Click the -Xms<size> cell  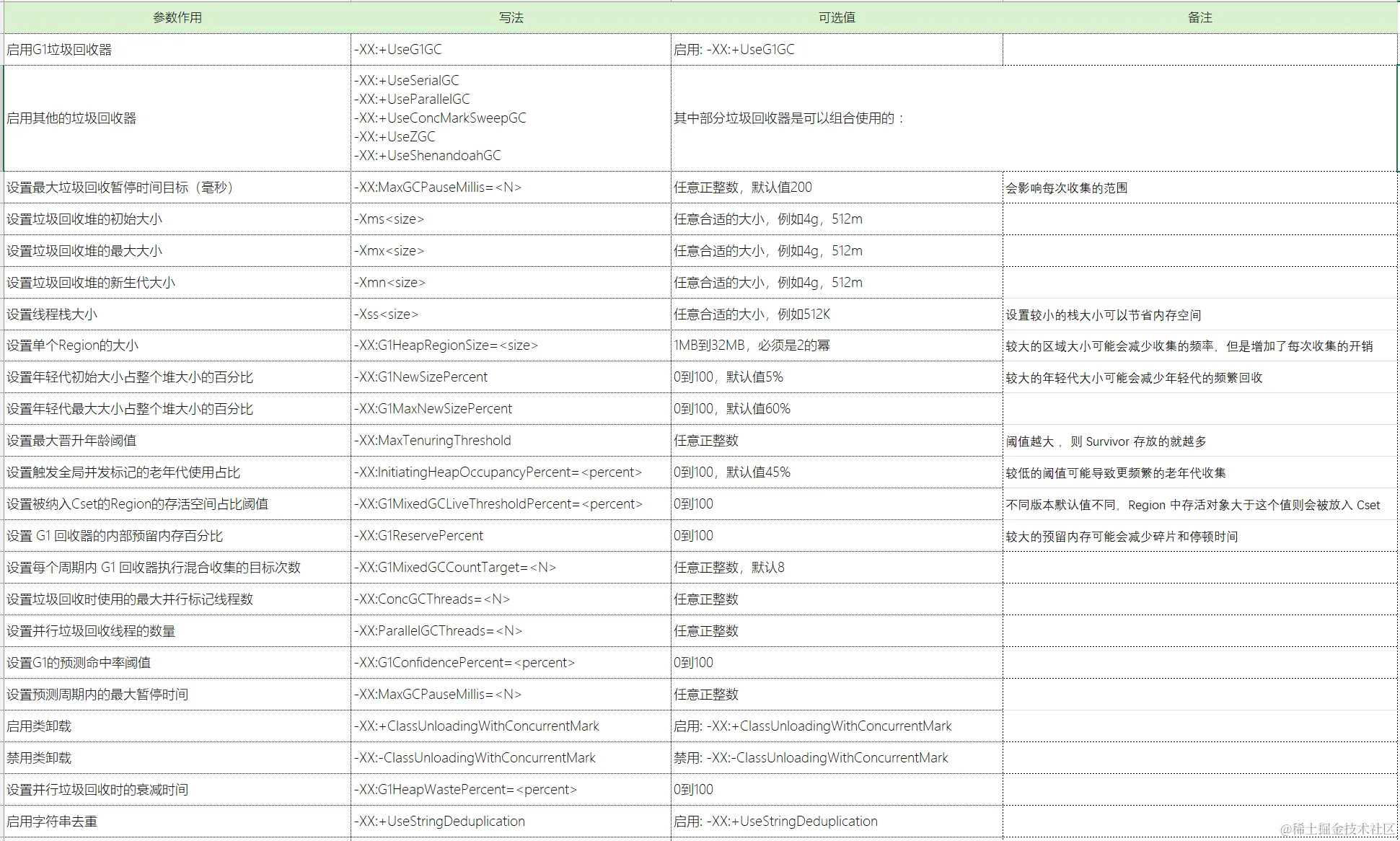coord(389,219)
